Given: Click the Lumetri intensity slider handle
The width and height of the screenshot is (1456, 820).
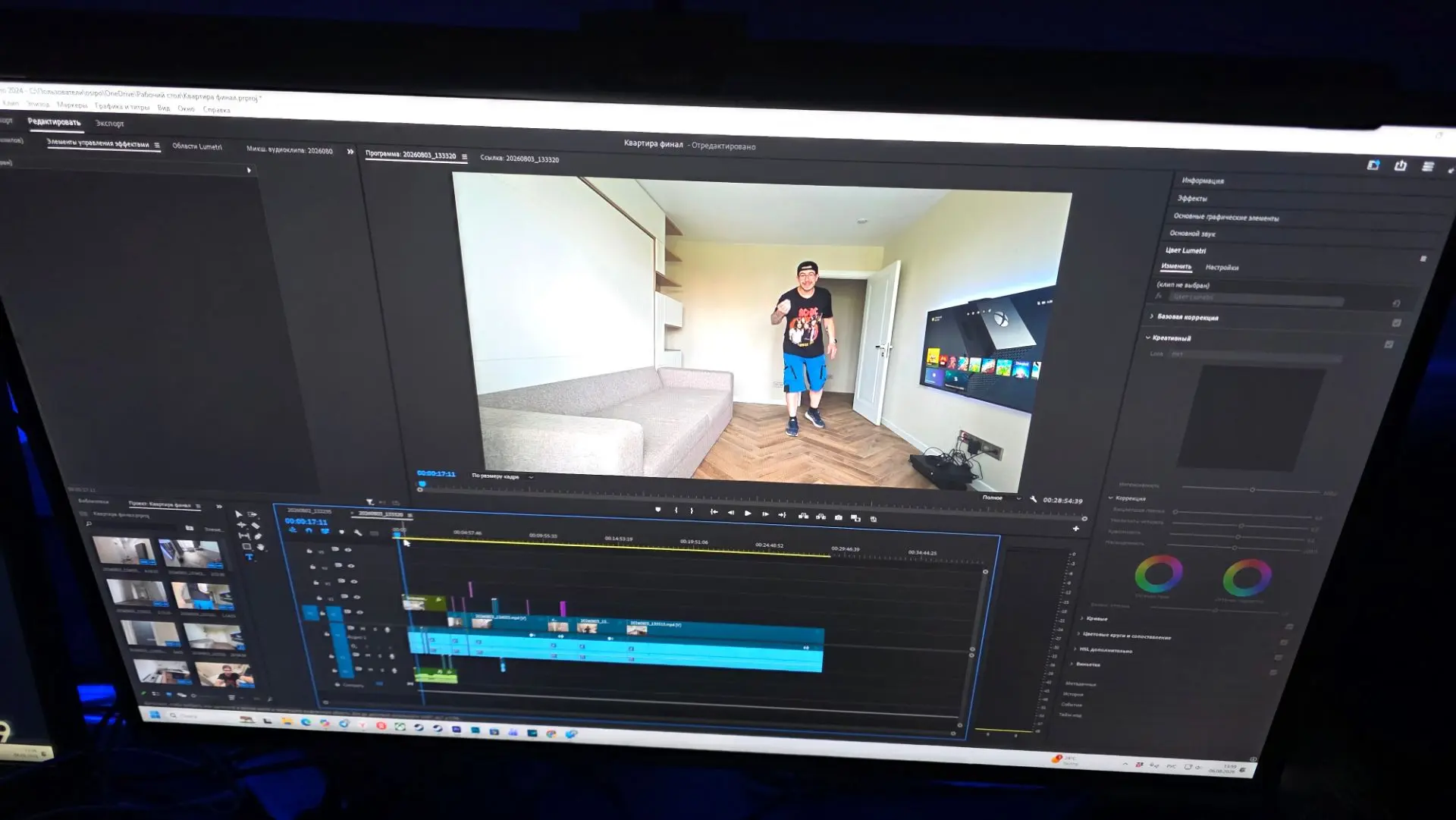Looking at the screenshot, I should [x=1252, y=489].
